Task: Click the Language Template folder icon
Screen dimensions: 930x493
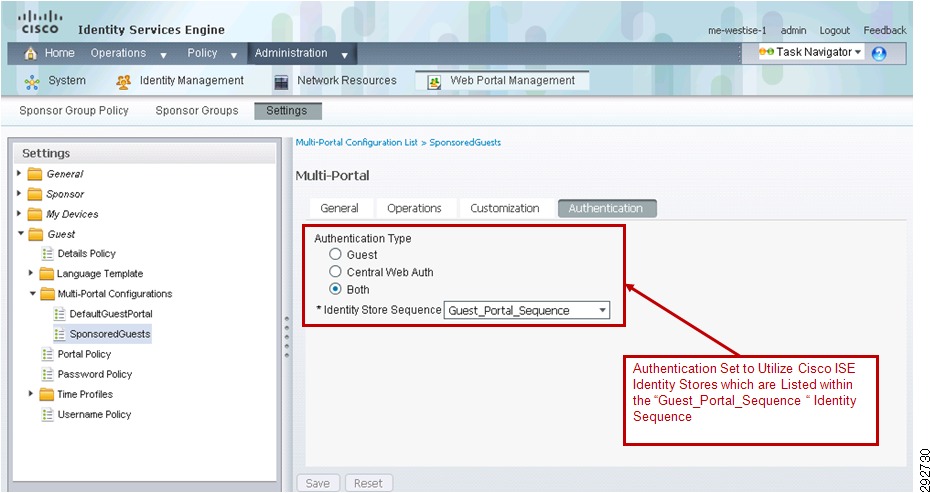Action: tap(46, 274)
